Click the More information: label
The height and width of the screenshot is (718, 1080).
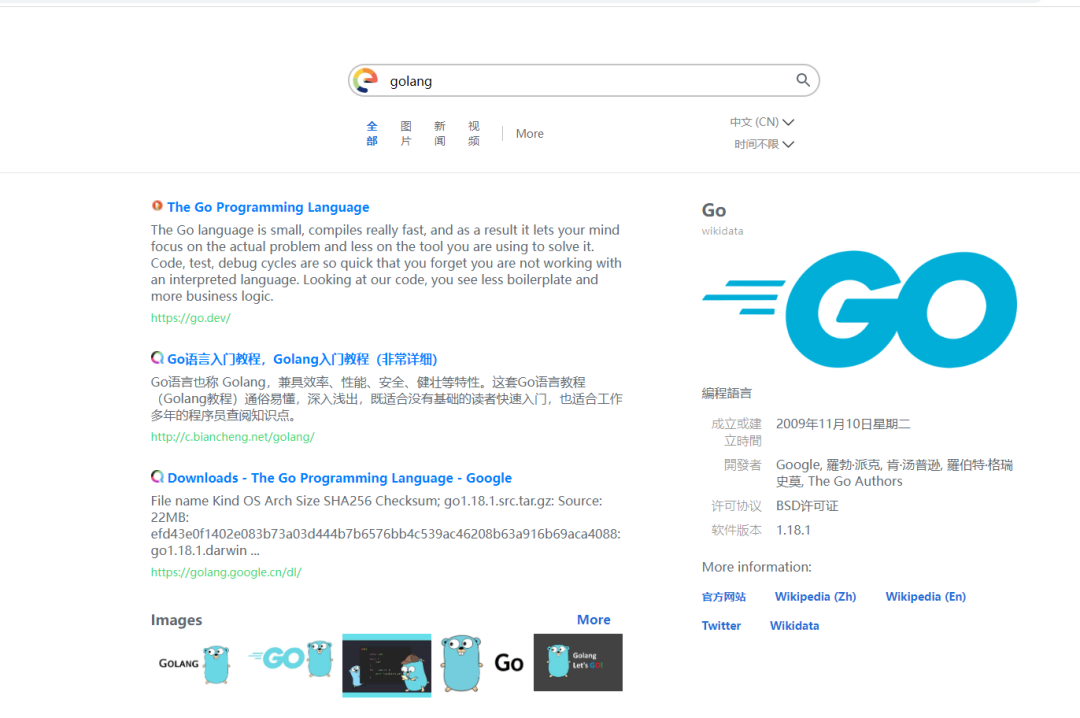click(x=756, y=567)
